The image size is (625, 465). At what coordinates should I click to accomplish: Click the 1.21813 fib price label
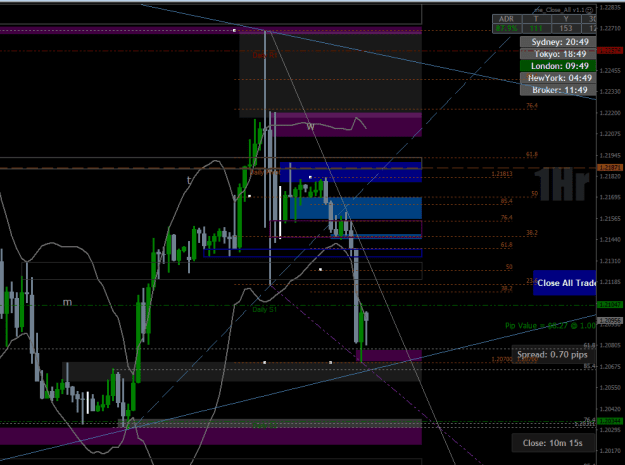(x=502, y=174)
